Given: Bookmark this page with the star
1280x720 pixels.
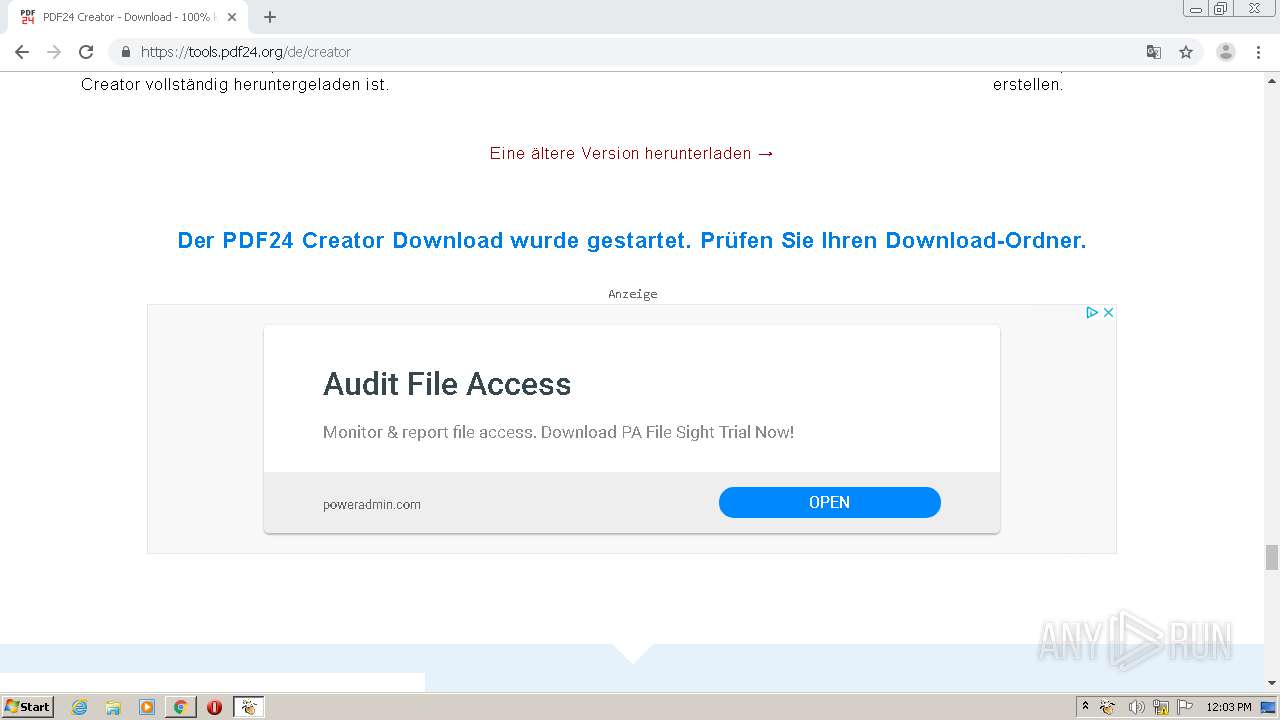Looking at the screenshot, I should pyautogui.click(x=1186, y=52).
